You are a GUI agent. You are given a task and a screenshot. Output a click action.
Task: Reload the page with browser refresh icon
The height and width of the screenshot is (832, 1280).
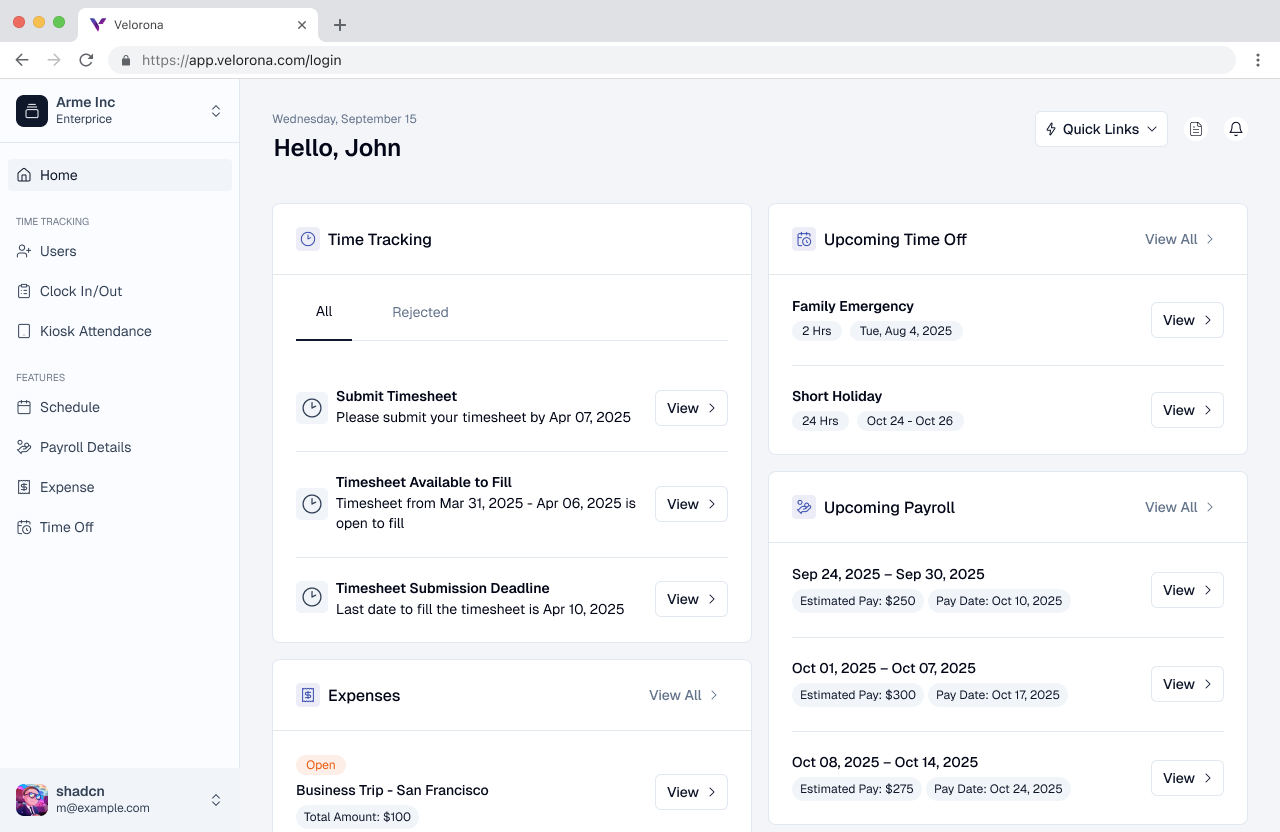click(x=86, y=60)
